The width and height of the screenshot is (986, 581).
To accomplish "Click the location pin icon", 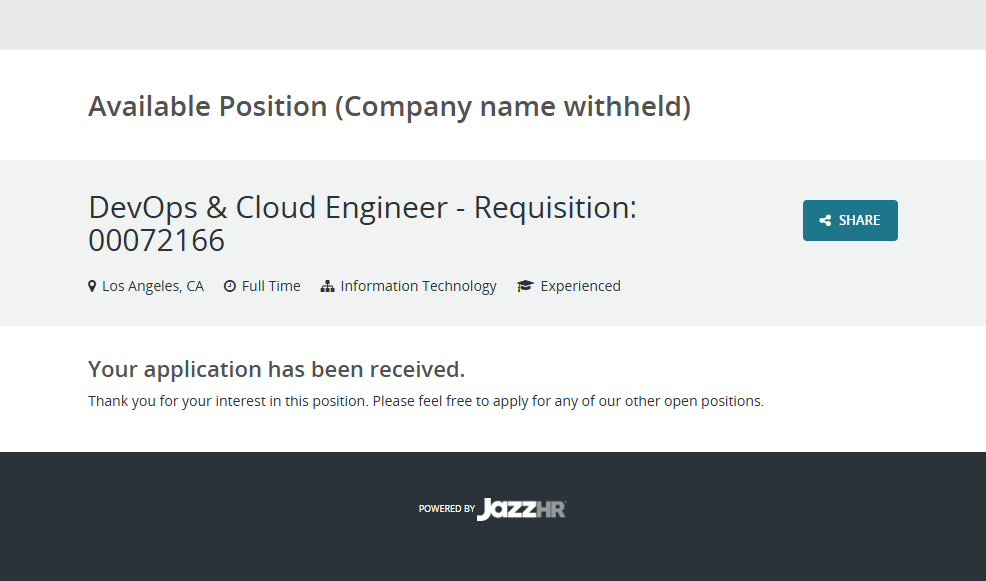I will (92, 286).
